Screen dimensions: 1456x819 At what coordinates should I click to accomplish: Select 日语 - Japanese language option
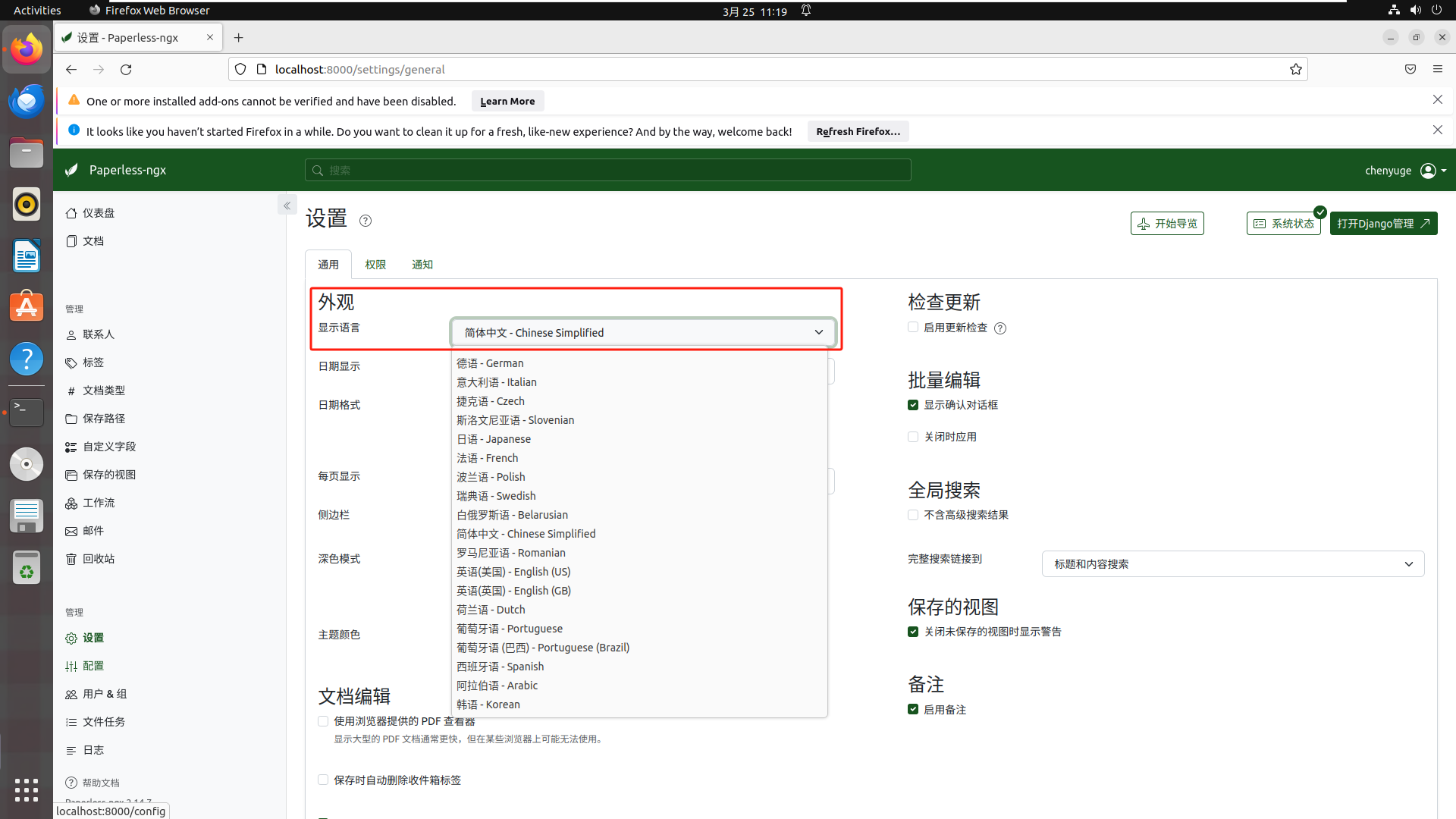[x=494, y=439]
